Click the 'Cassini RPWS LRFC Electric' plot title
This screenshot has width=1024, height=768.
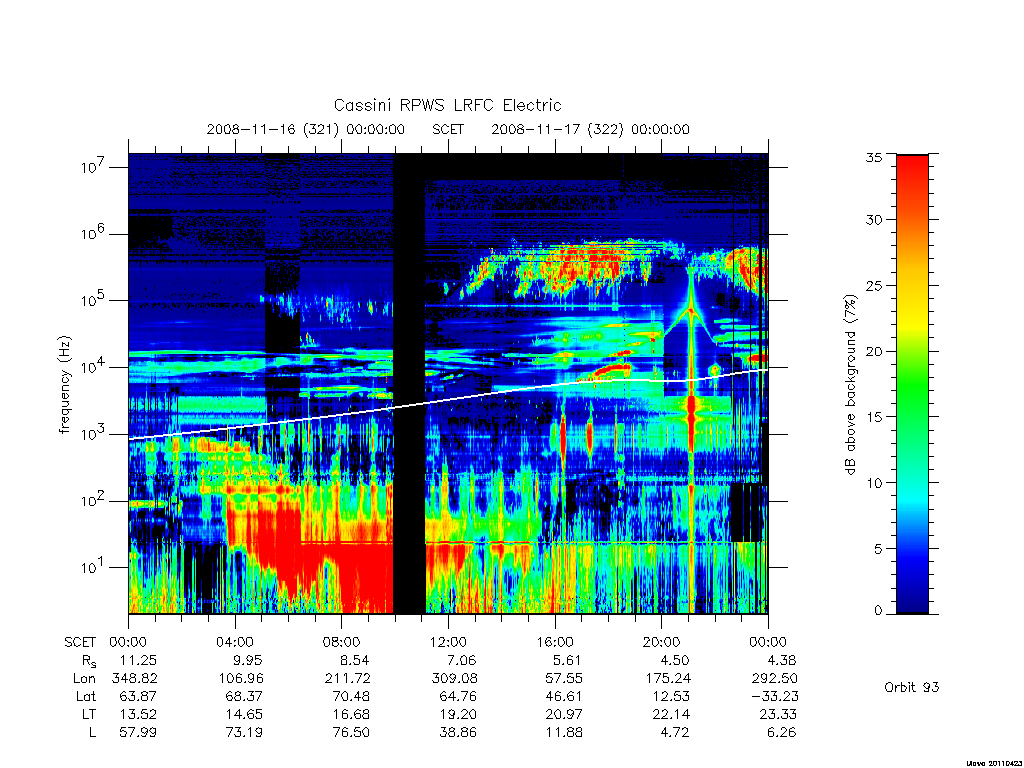(447, 106)
